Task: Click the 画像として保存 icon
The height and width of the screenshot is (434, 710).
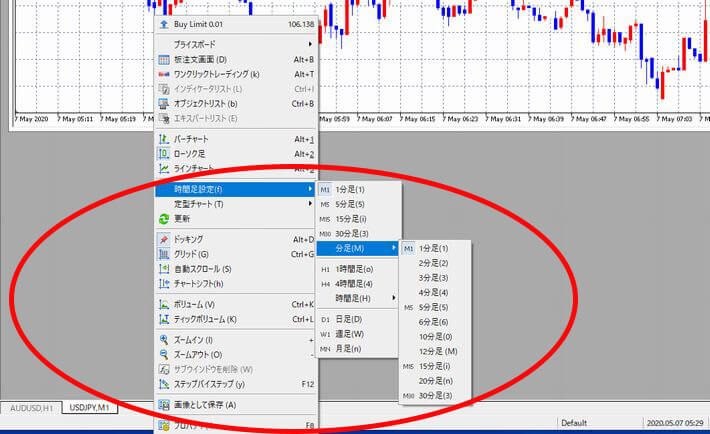Action: pyautogui.click(x=164, y=405)
